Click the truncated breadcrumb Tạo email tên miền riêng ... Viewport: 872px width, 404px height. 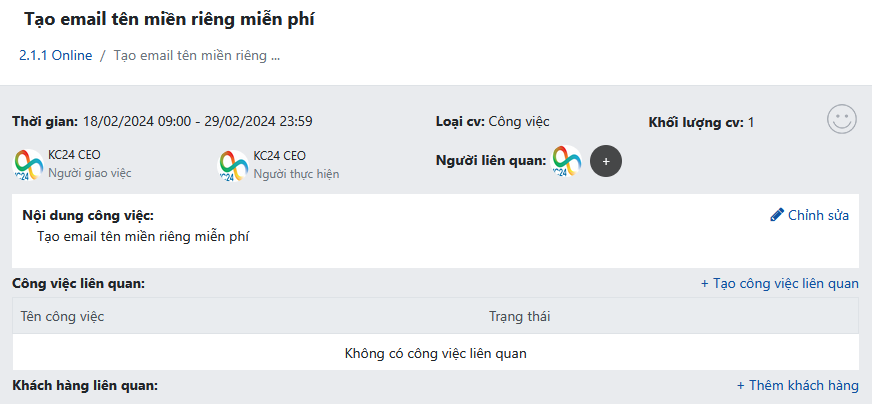[x=197, y=56]
